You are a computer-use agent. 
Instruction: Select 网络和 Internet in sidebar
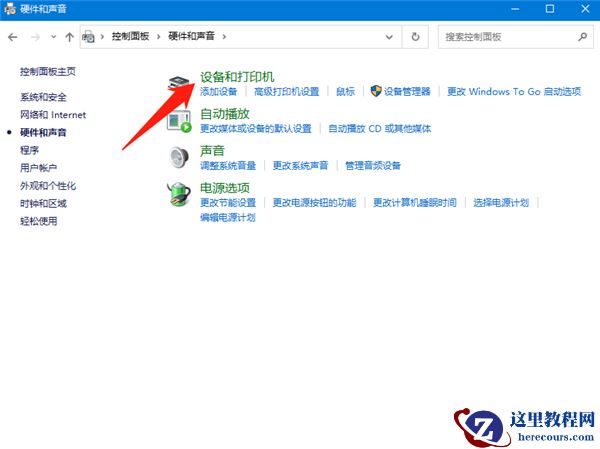53,115
